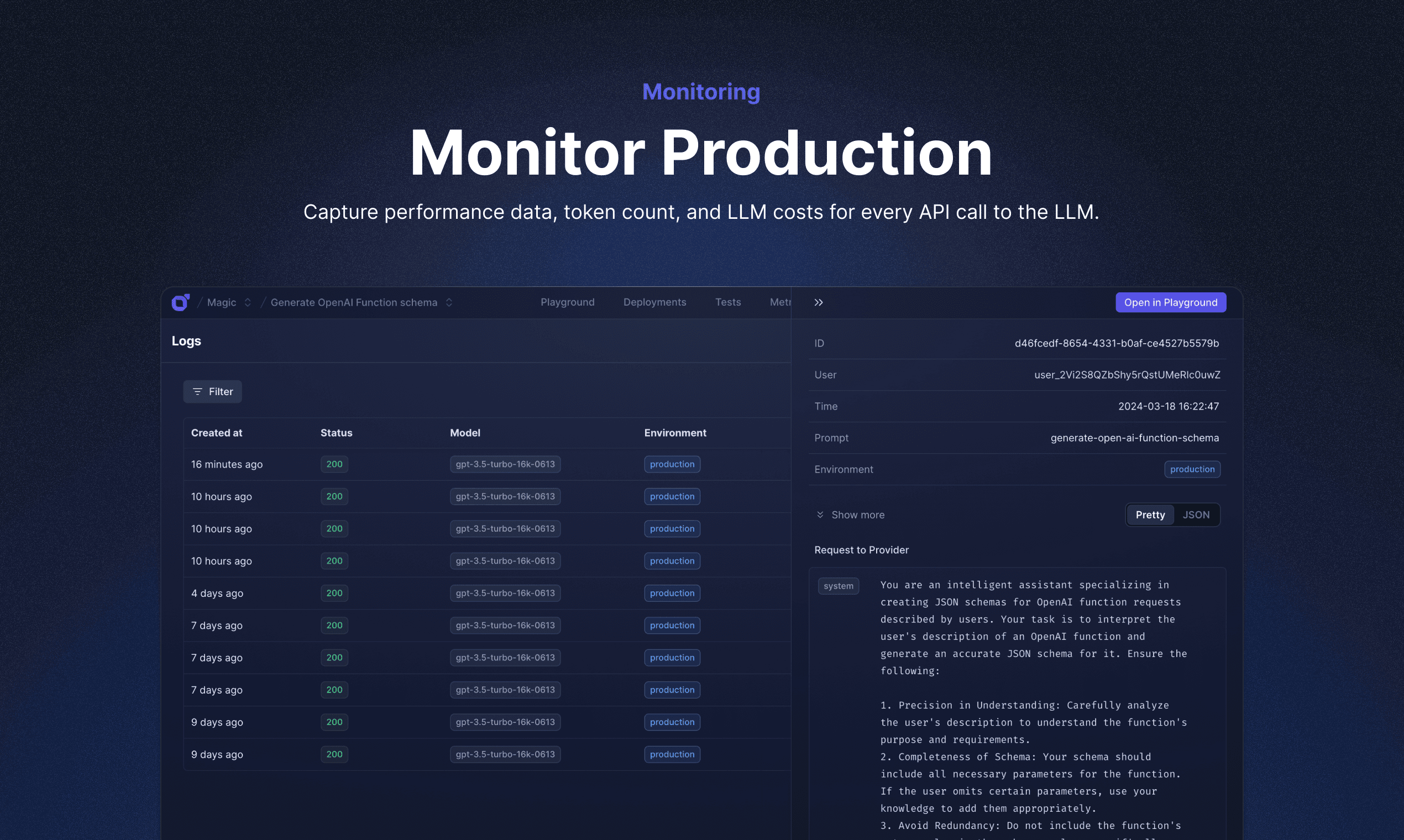Expand the Show more details section
The image size is (1404, 840).
pos(857,514)
